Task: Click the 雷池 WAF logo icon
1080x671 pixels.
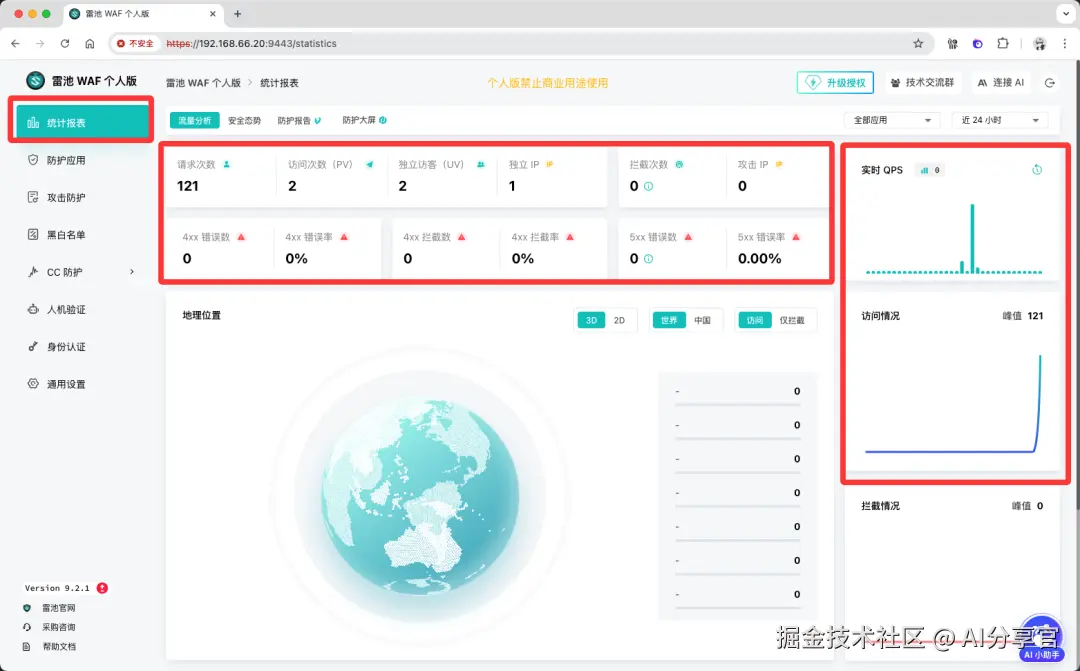Action: (x=35, y=81)
